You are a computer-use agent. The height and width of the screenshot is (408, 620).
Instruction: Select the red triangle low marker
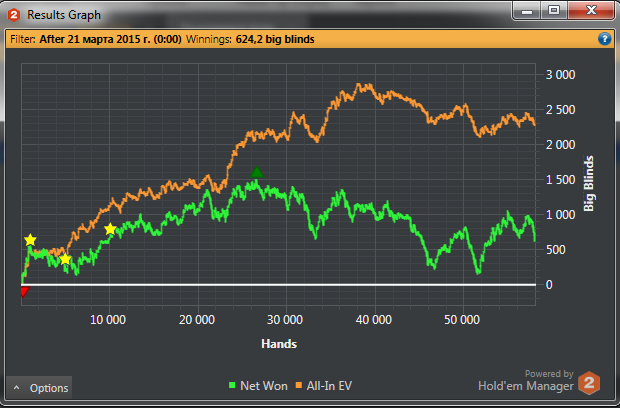click(x=25, y=292)
